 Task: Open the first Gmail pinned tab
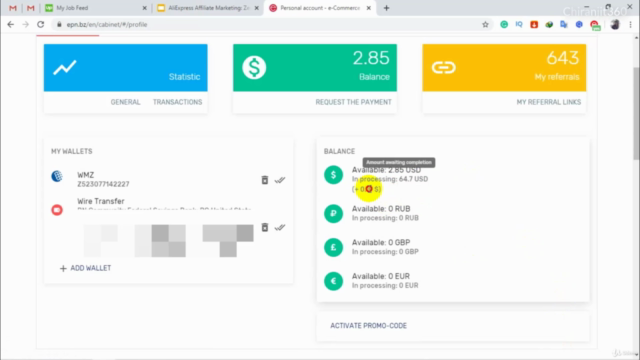[13, 8]
